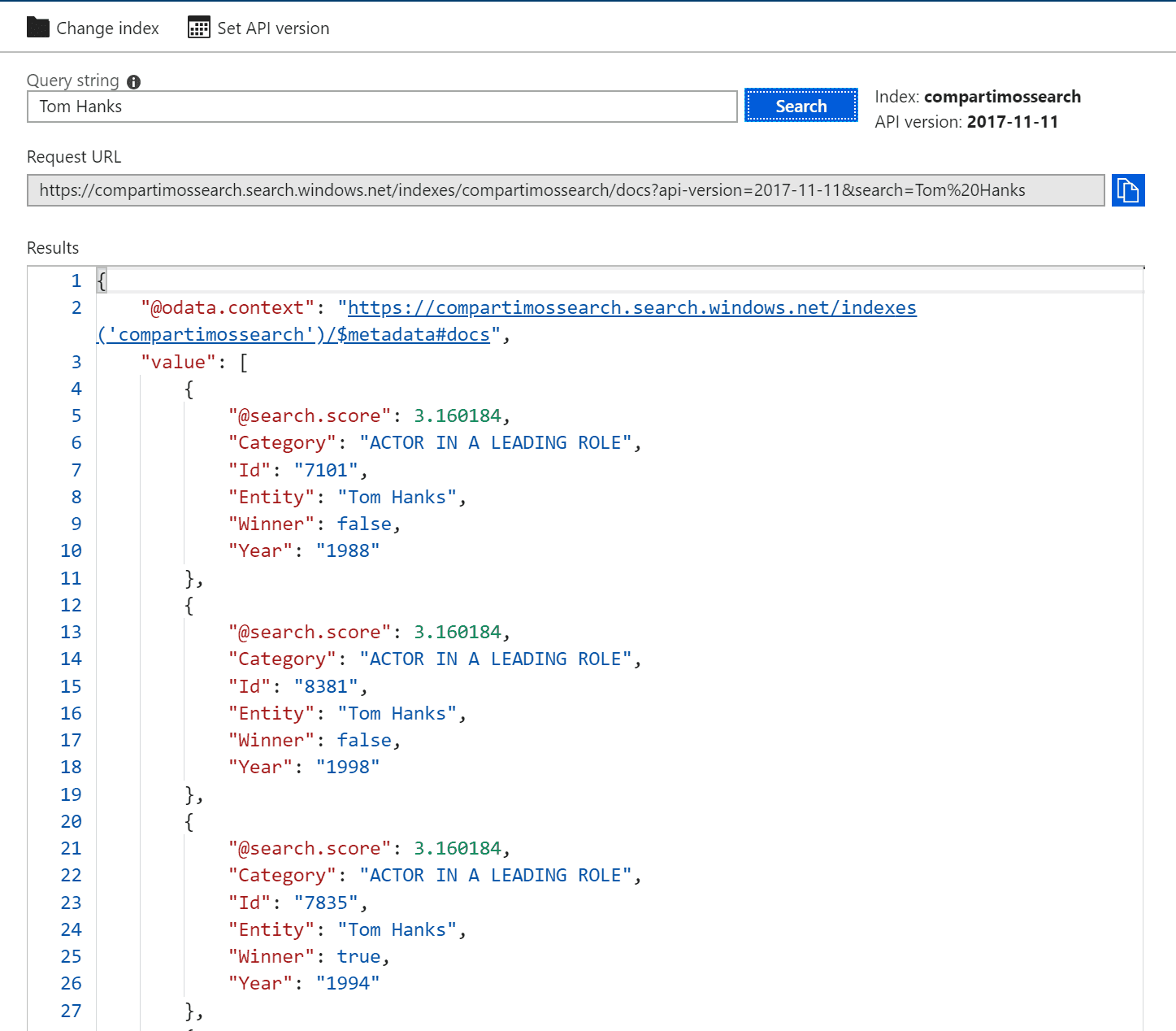The width and height of the screenshot is (1176, 1031).
Task: Click line number 27 in the gutter
Action: pos(71,1011)
